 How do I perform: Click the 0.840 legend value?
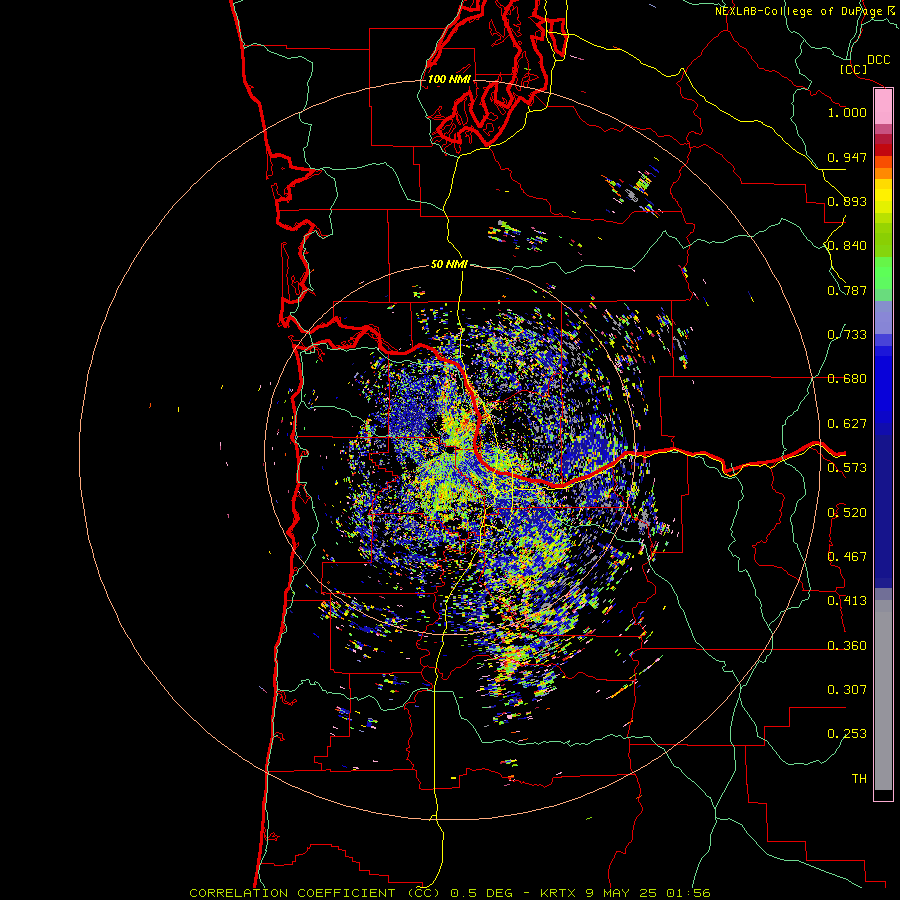(847, 246)
